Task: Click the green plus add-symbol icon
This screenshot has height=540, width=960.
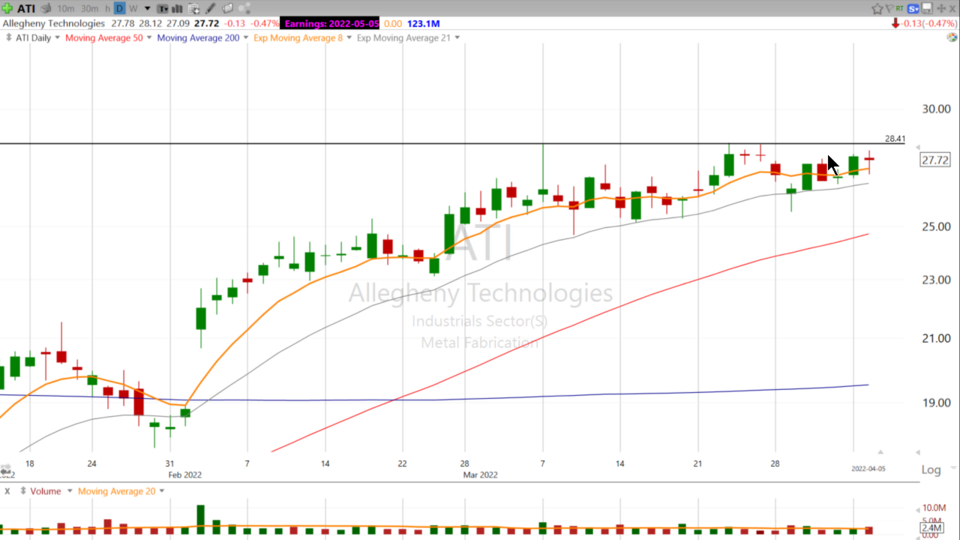Action: click(7, 8)
